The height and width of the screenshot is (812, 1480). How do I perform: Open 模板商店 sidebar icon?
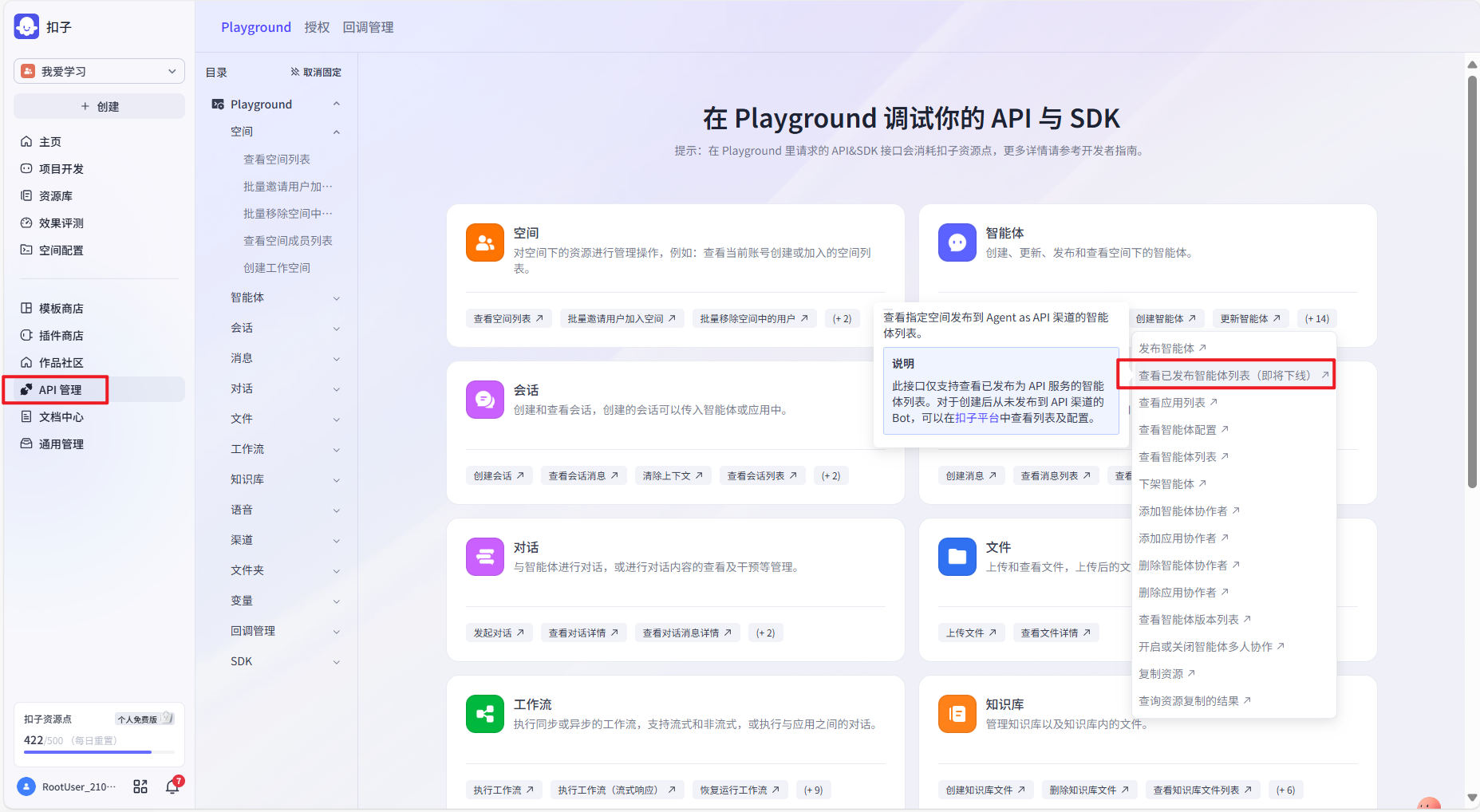26,308
